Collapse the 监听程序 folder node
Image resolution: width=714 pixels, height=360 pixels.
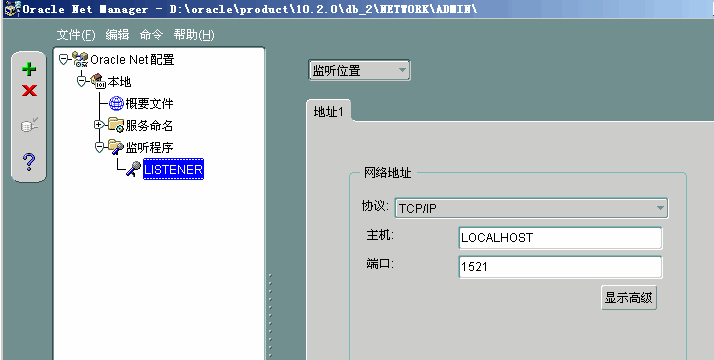(x=99, y=147)
